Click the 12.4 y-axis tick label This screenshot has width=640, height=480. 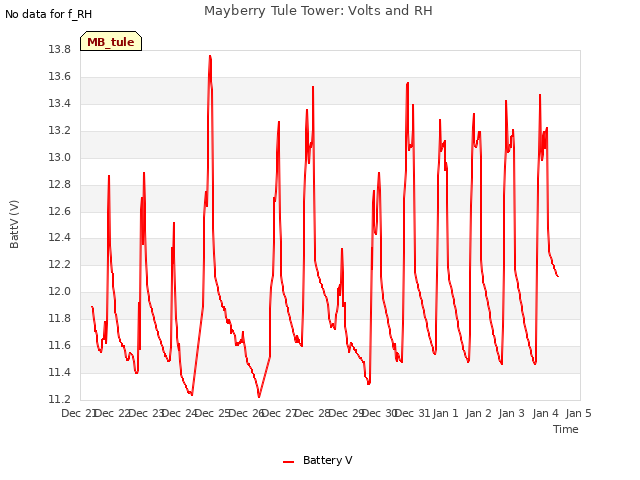pos(60,238)
